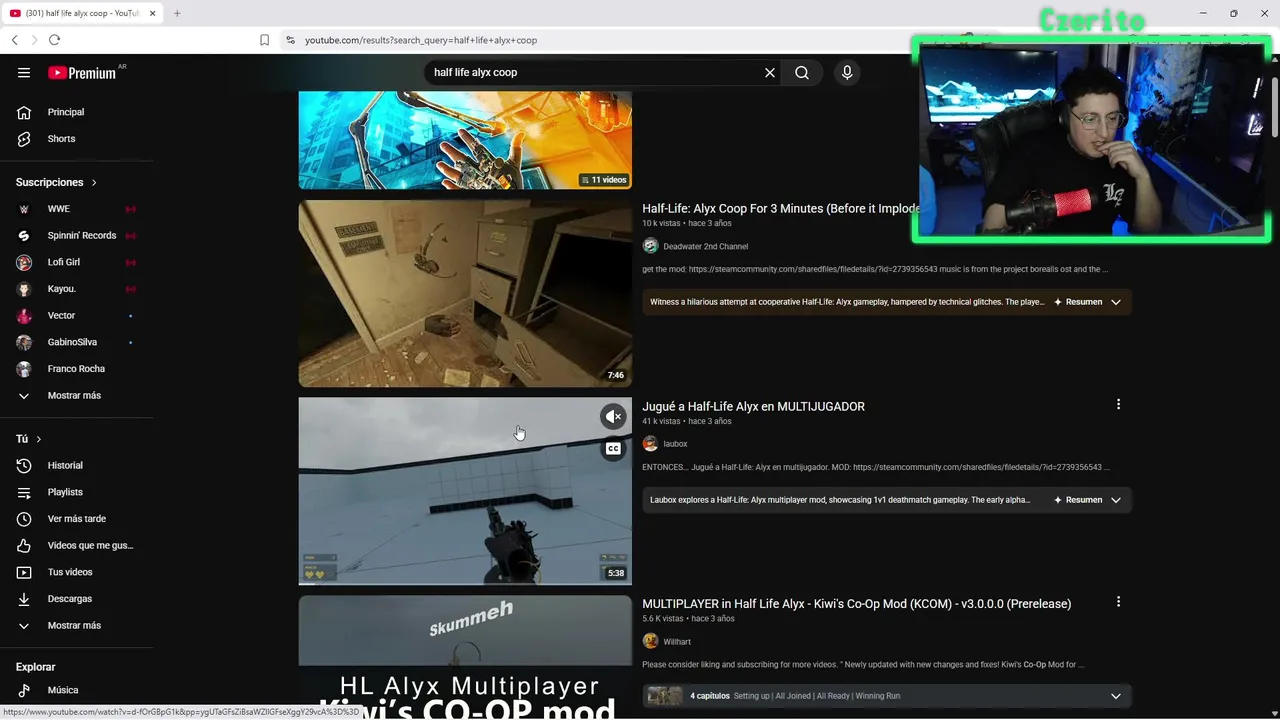Screen dimensions: 1280x720
Task: Open the Half-Life: Alyx Coop For 3 Minutes title
Action: click(781, 208)
